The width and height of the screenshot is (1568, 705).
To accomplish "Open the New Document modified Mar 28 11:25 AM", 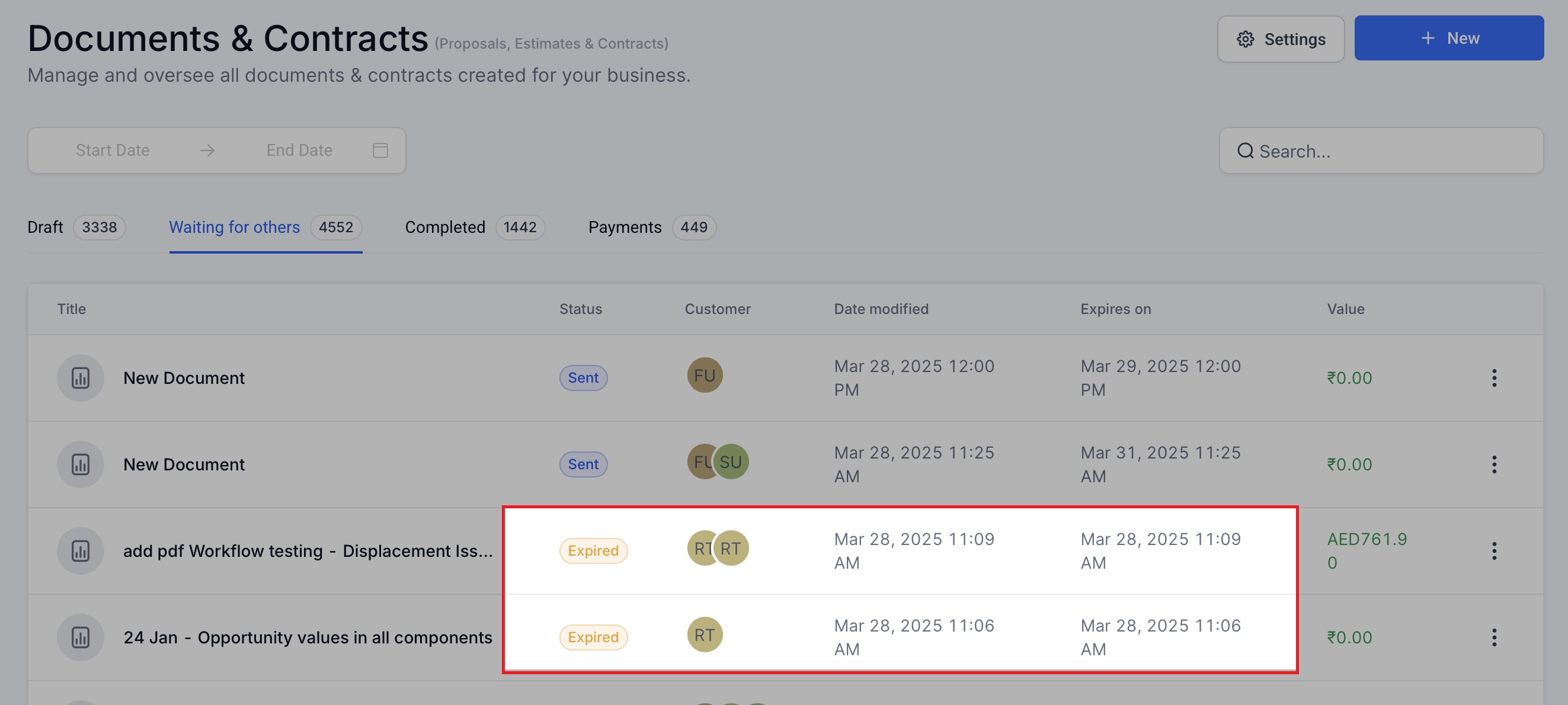I will click(184, 464).
